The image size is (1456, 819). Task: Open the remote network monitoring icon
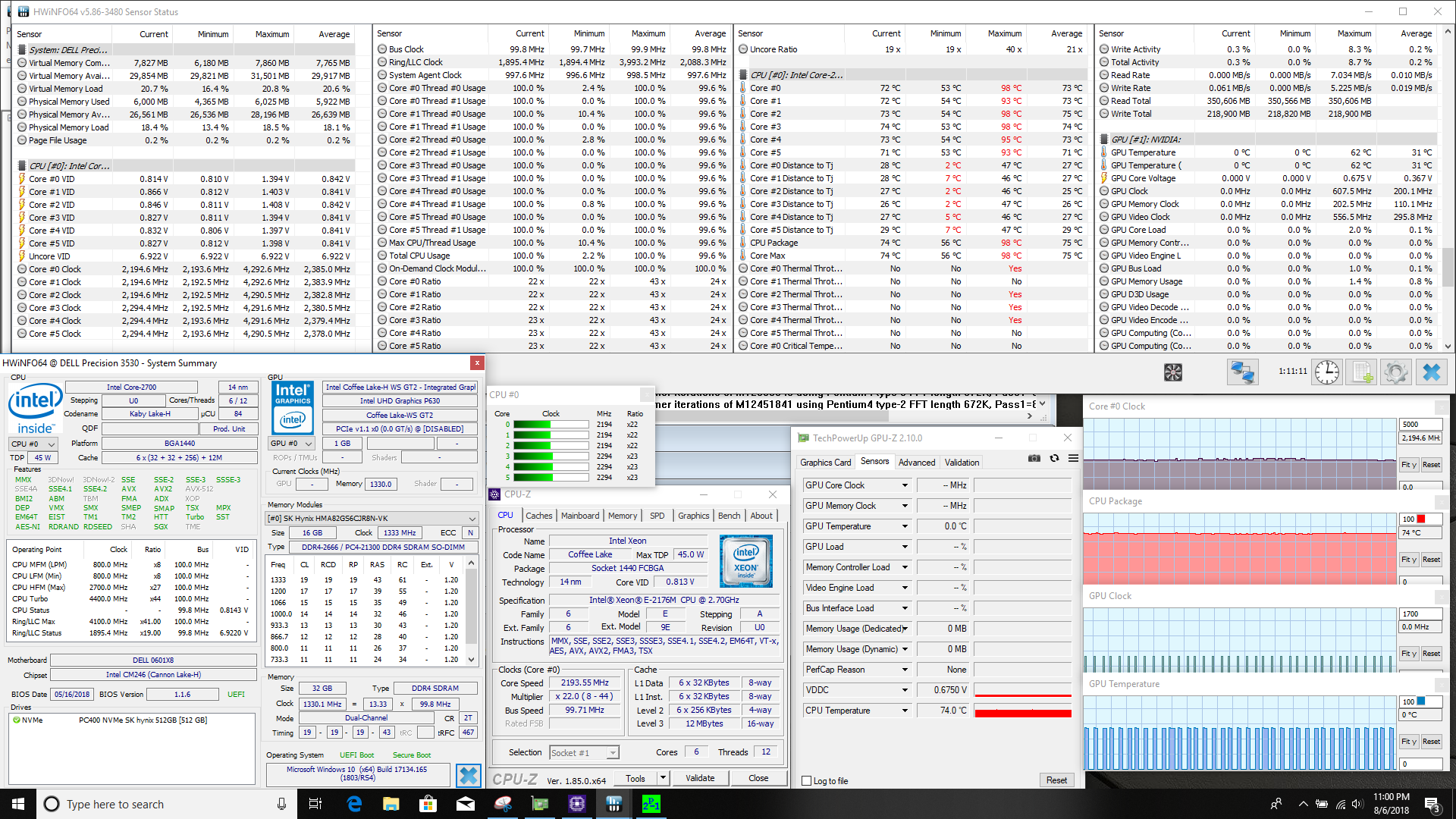pos(1242,372)
